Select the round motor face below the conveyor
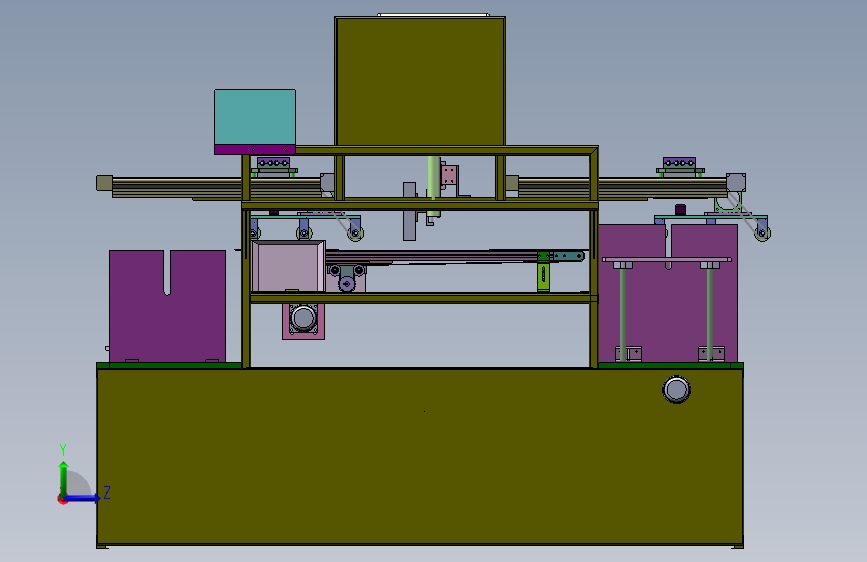 pos(304,318)
